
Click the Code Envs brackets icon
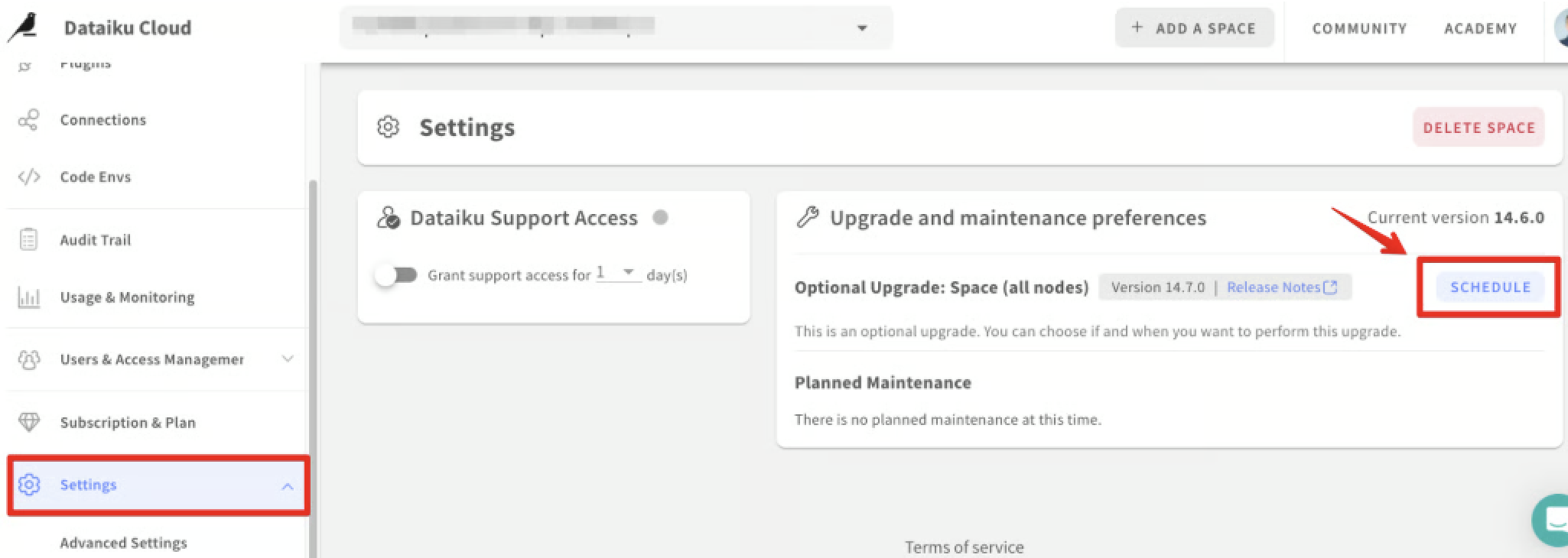pyautogui.click(x=28, y=177)
